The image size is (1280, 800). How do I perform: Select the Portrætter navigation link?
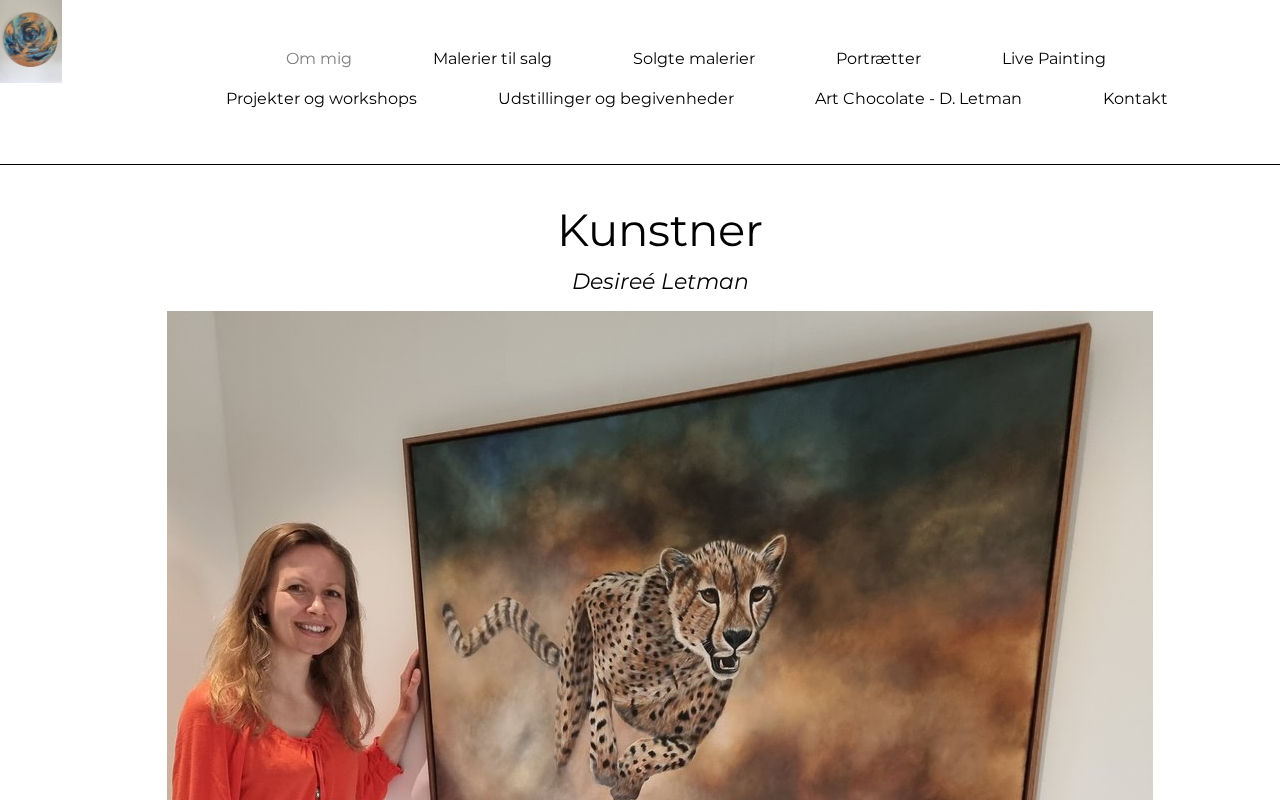(x=878, y=59)
